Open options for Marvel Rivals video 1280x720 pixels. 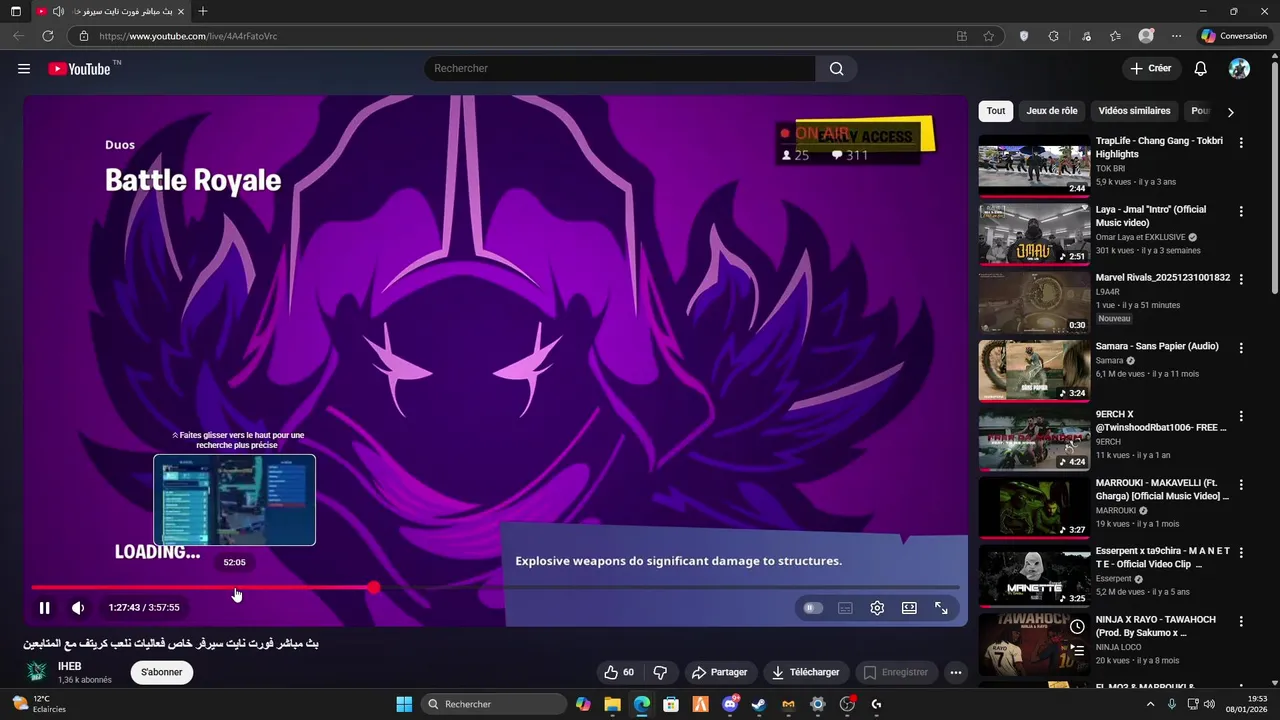tap(1241, 279)
